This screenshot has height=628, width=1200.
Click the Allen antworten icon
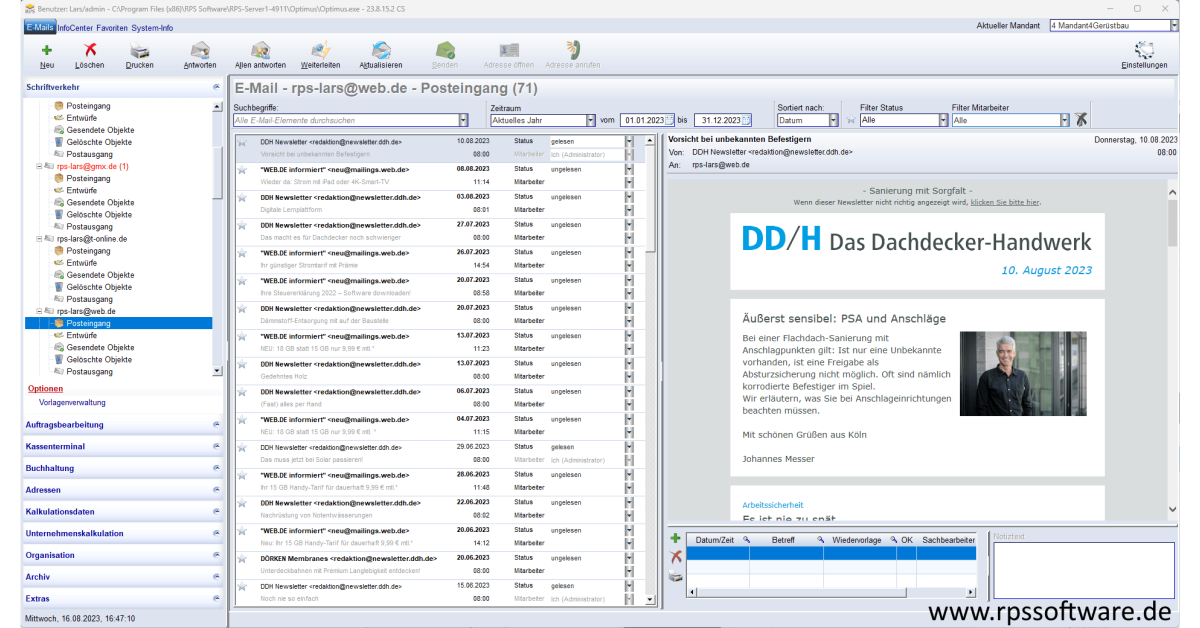(260, 50)
